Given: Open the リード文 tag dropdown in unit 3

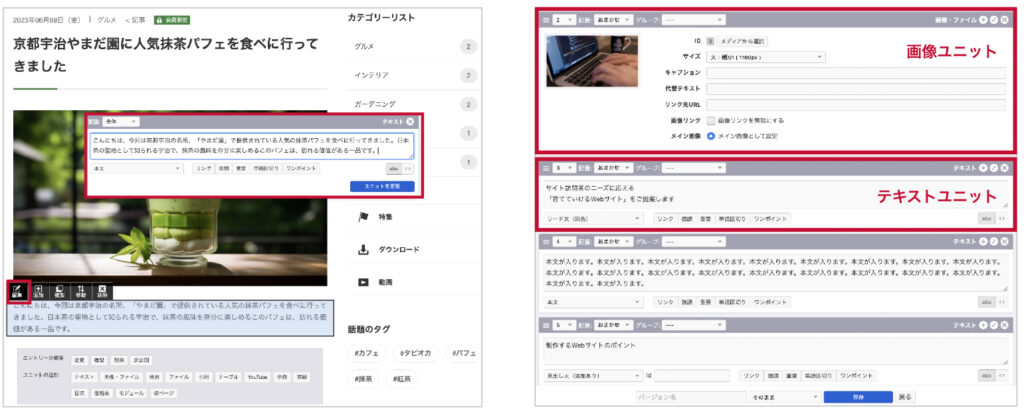Looking at the screenshot, I should (594, 219).
